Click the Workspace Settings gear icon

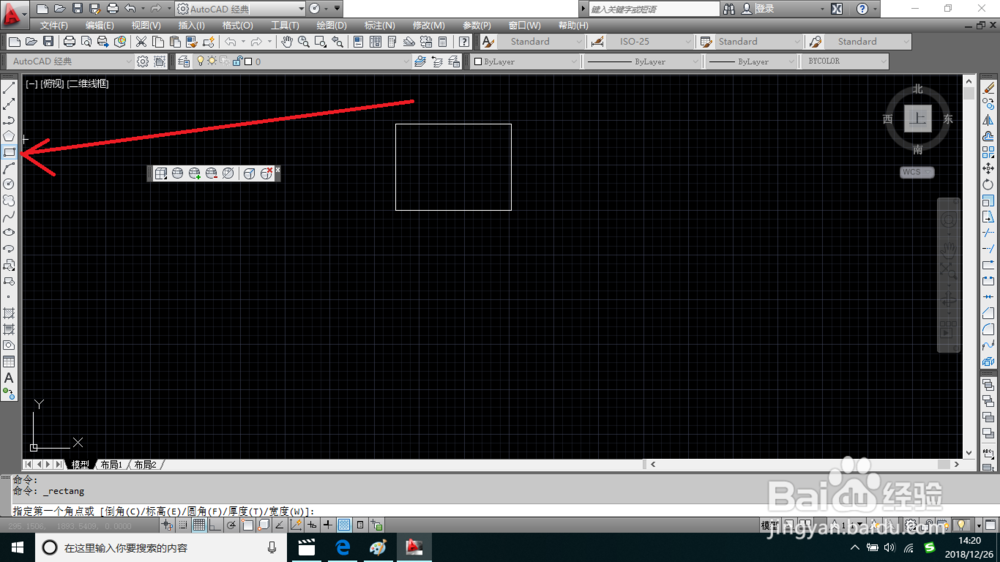[142, 61]
